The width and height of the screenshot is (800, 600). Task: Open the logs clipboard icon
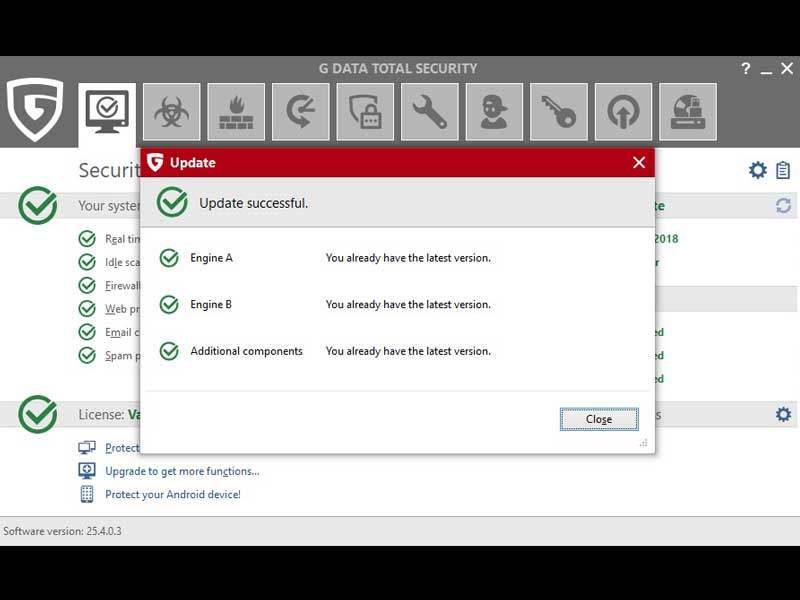(783, 170)
